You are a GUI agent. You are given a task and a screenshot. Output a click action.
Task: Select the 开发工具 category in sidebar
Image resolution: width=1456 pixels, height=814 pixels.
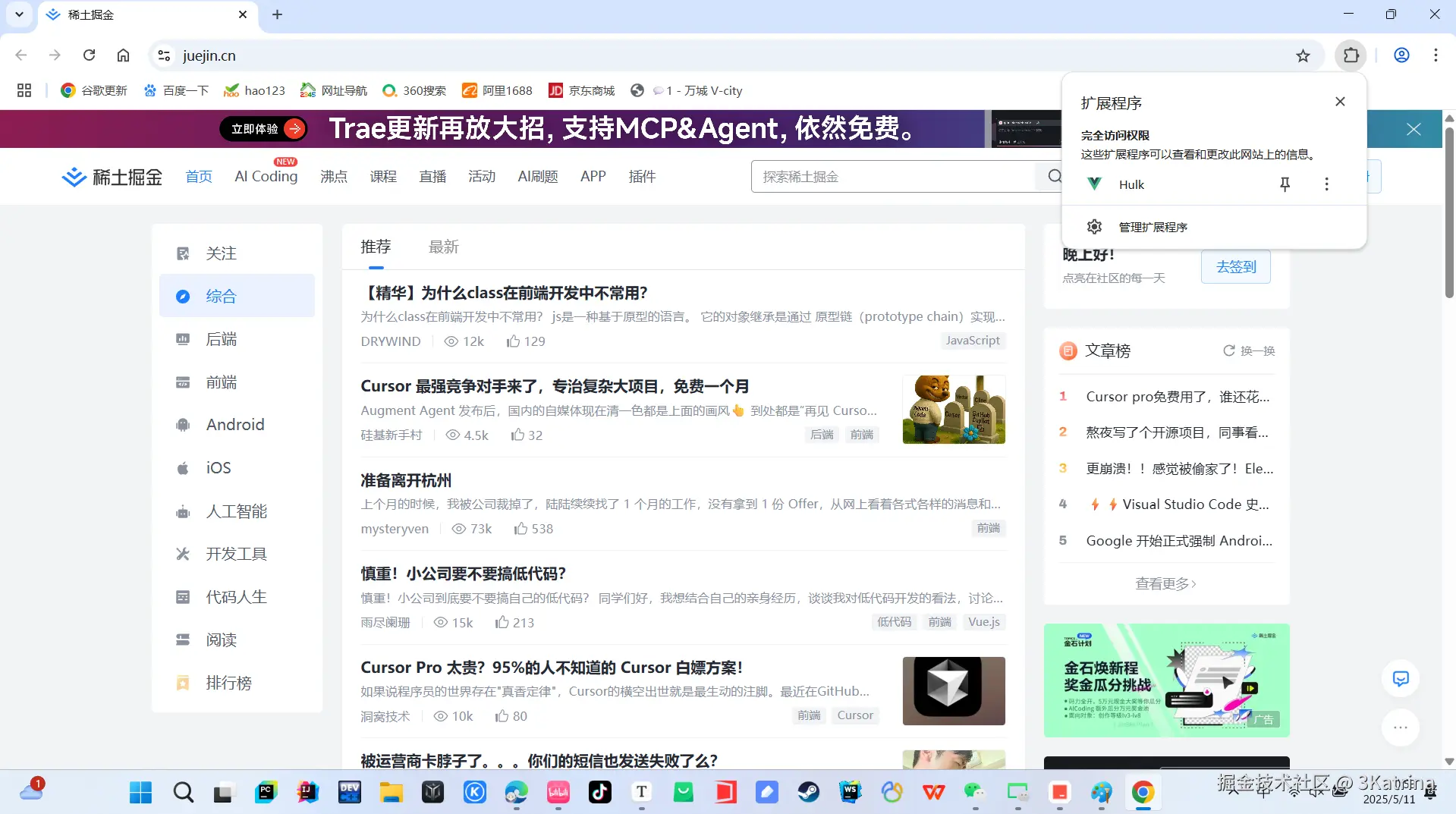click(237, 554)
